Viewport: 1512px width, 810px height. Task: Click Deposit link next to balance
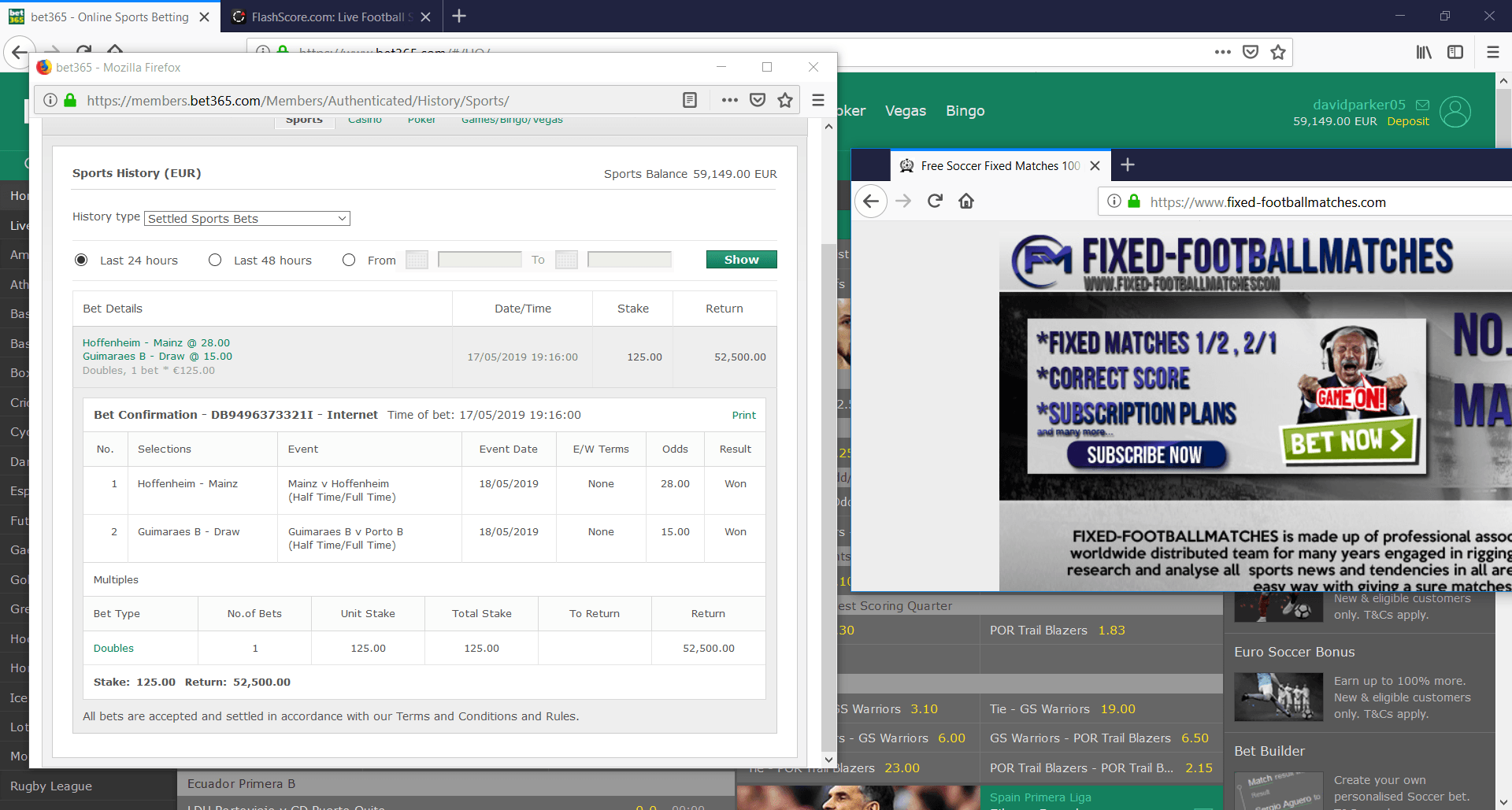tap(1408, 121)
